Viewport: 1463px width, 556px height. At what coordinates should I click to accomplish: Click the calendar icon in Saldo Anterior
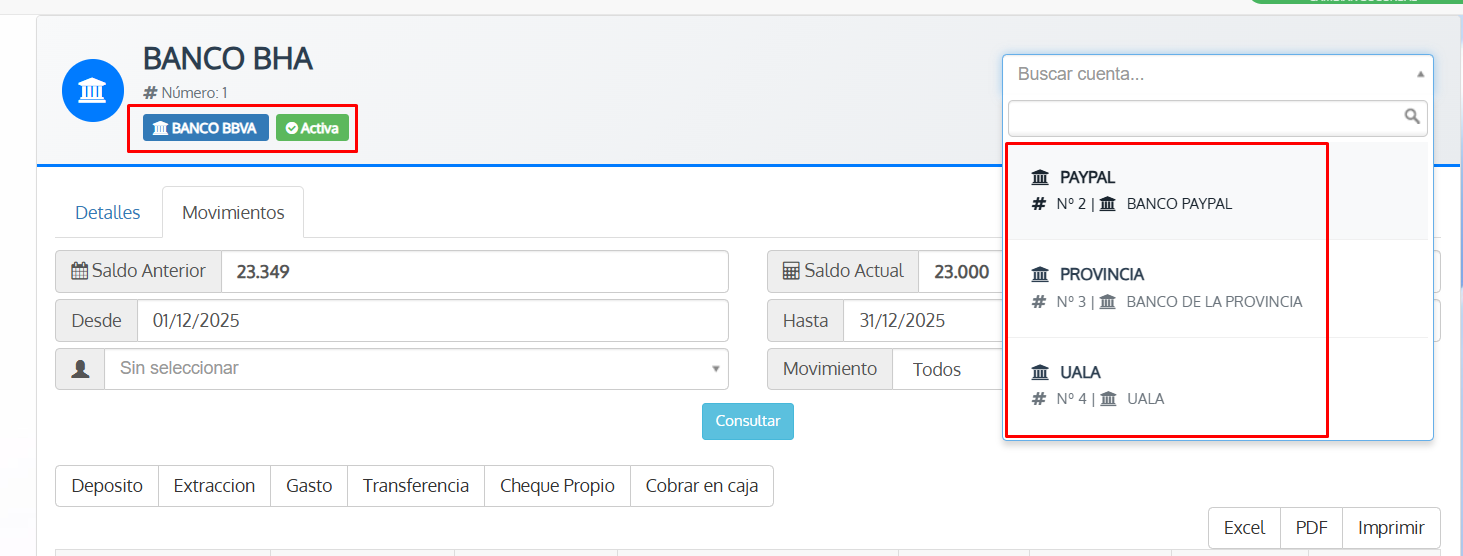click(x=80, y=271)
